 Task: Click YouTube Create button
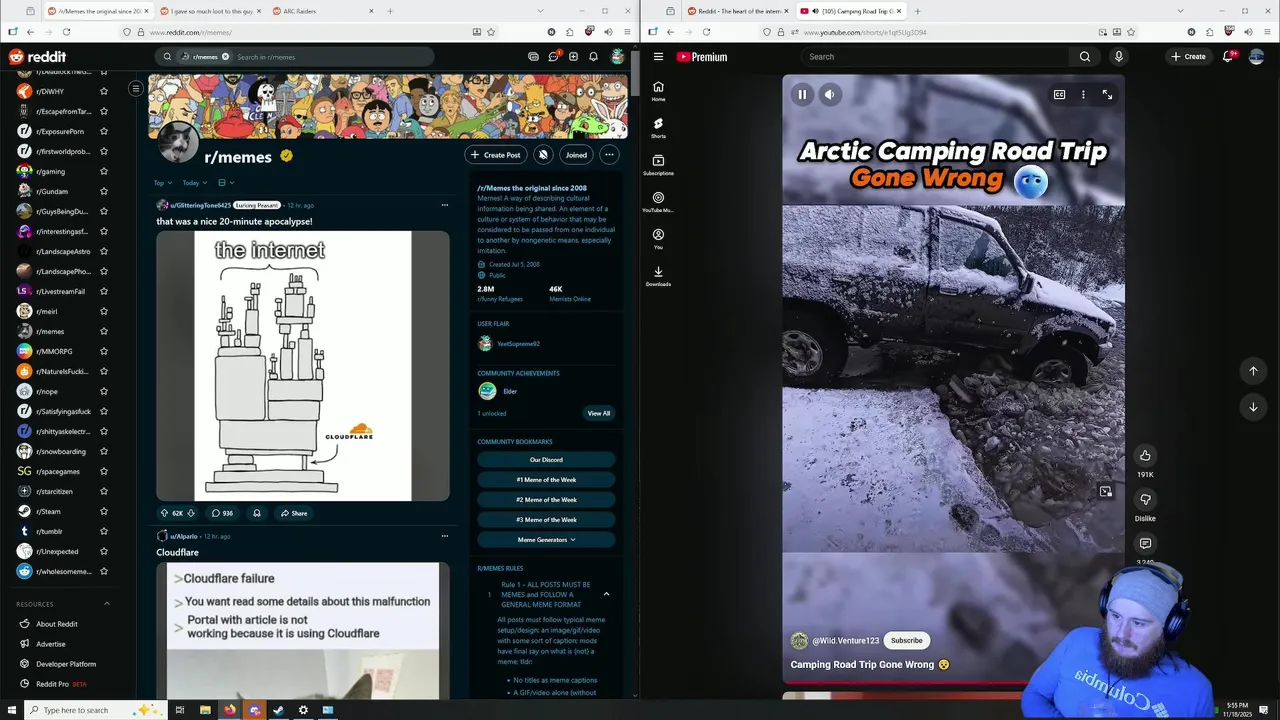[1188, 57]
